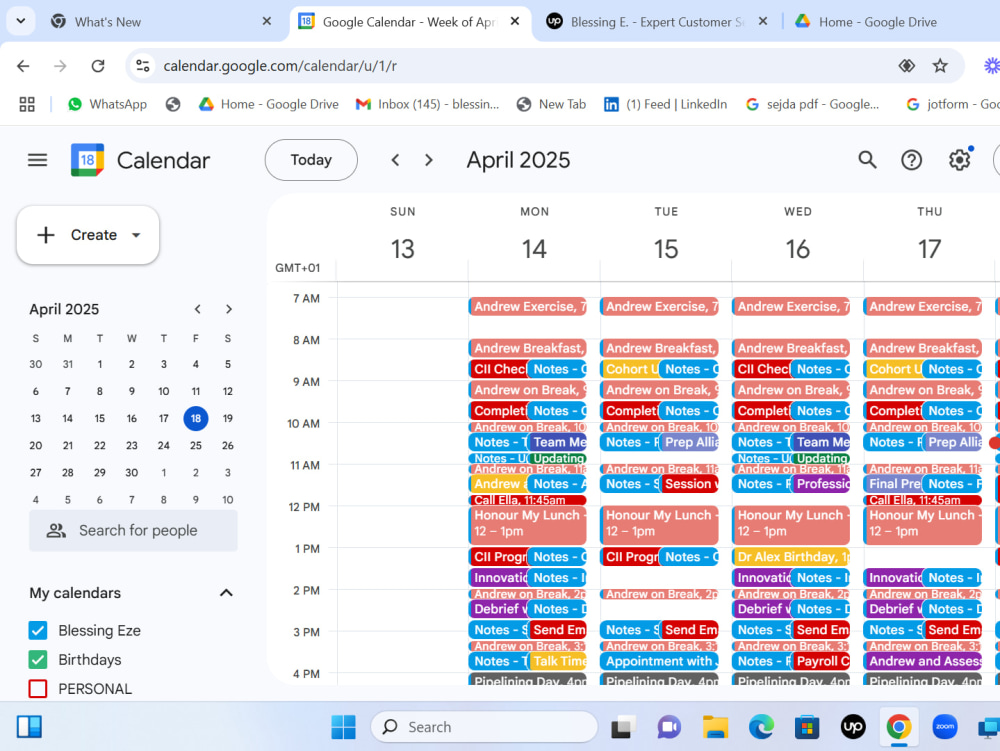
Task: Open Monday's Call Ella 11:45am event
Action: (x=527, y=500)
